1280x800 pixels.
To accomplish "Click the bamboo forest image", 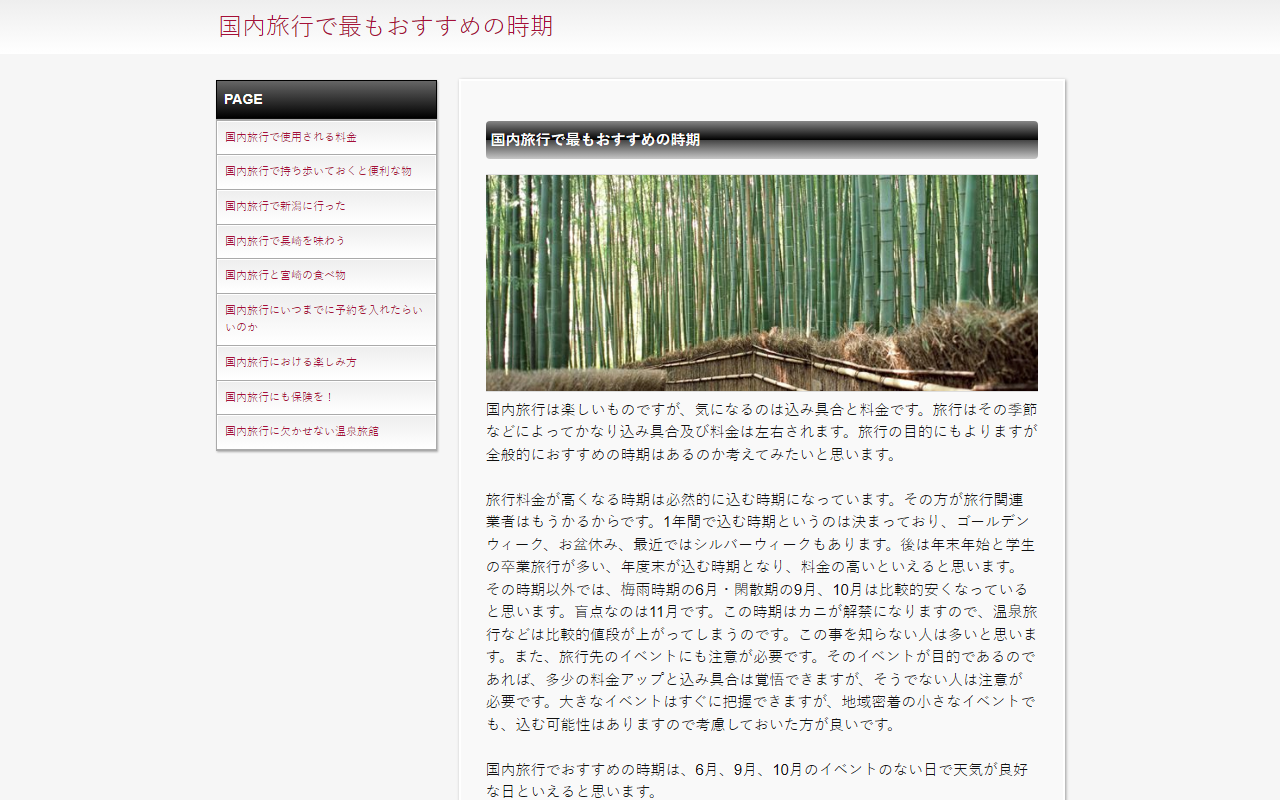I will click(x=762, y=283).
